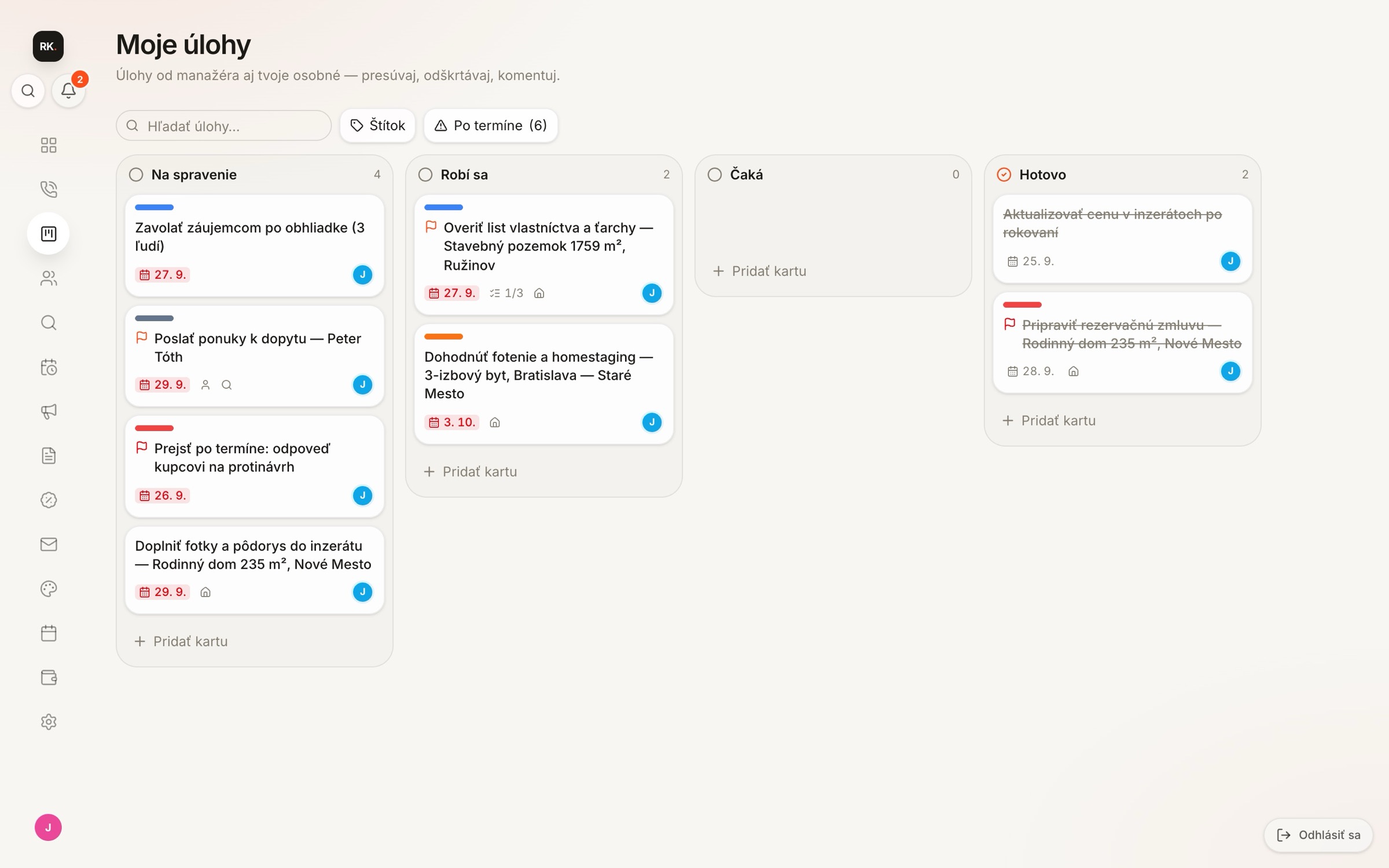The image size is (1389, 868).
Task: Click the Robí sa column status circle
Action: (x=425, y=175)
